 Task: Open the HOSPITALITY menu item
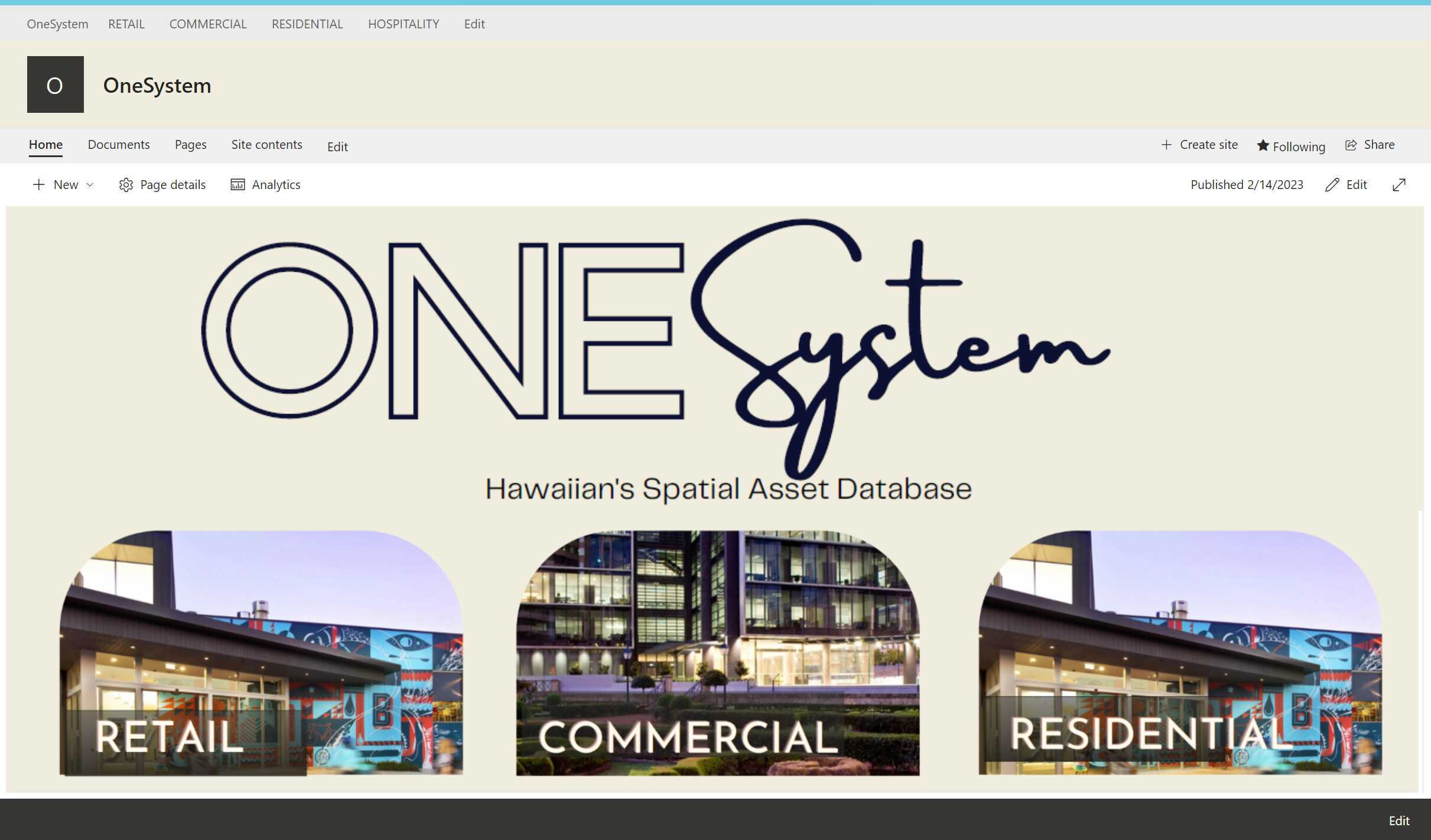404,24
